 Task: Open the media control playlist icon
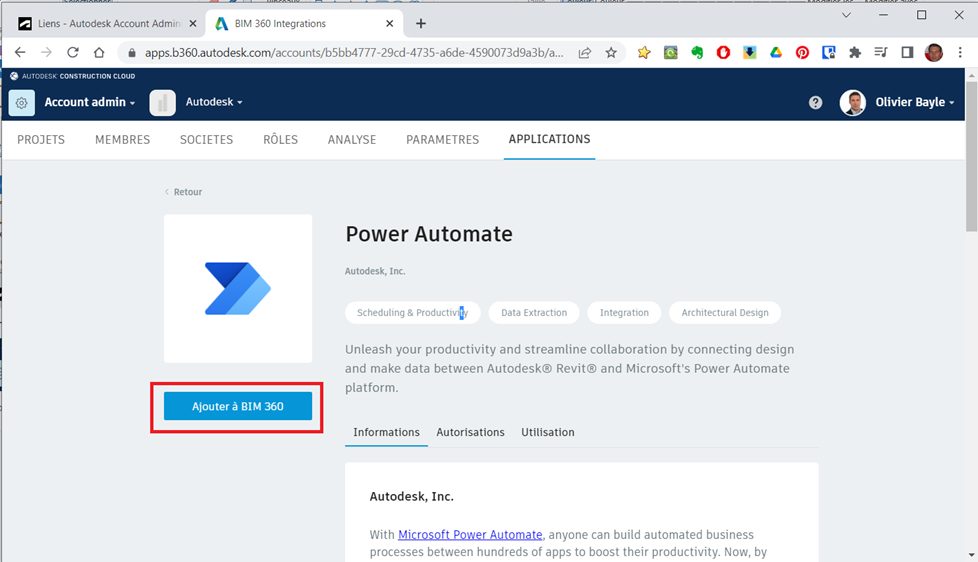click(881, 53)
